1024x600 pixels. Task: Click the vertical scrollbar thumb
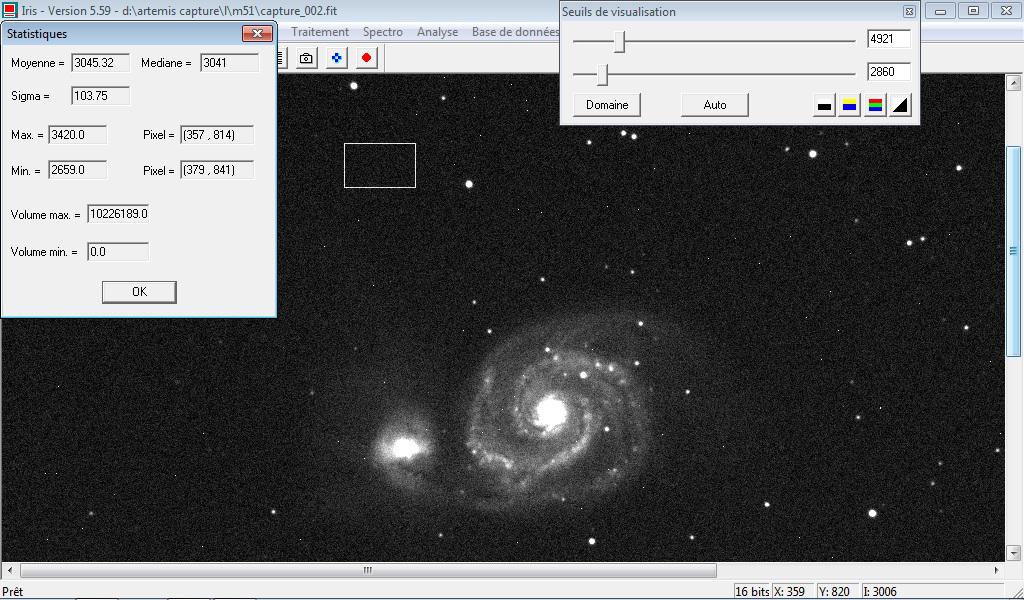pyautogui.click(x=1014, y=251)
